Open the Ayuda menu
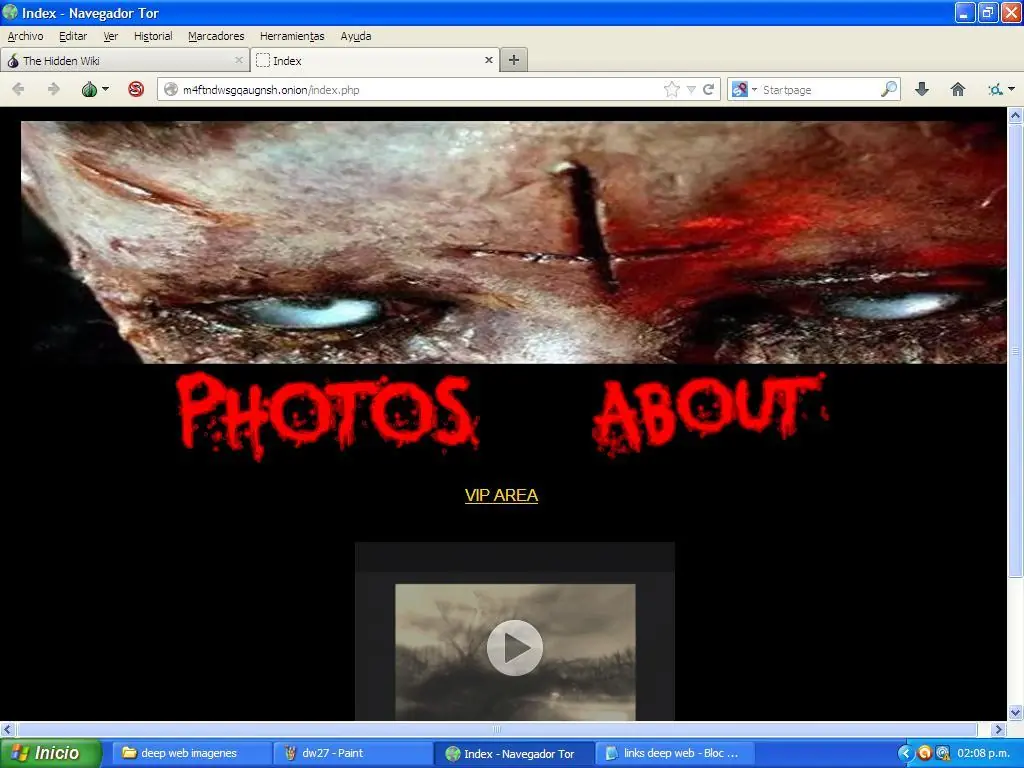Screen dimensions: 1024x768 pyautogui.click(x=356, y=37)
